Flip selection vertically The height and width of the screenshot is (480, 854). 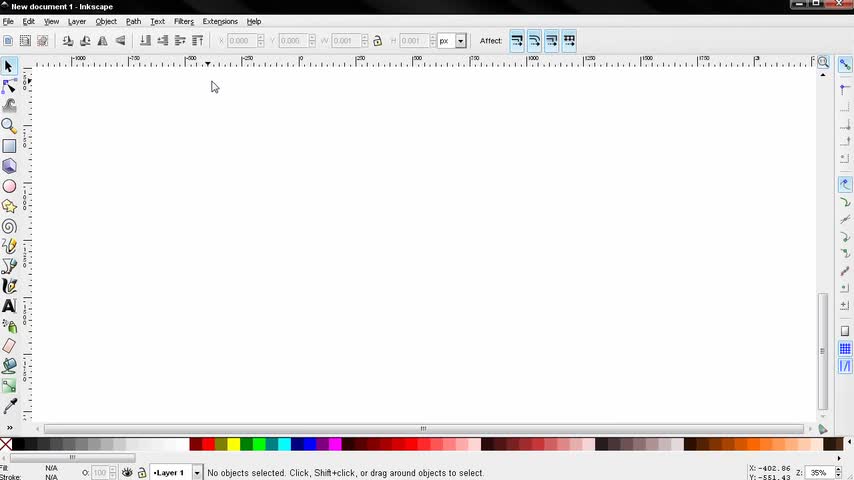pyautogui.click(x=120, y=41)
